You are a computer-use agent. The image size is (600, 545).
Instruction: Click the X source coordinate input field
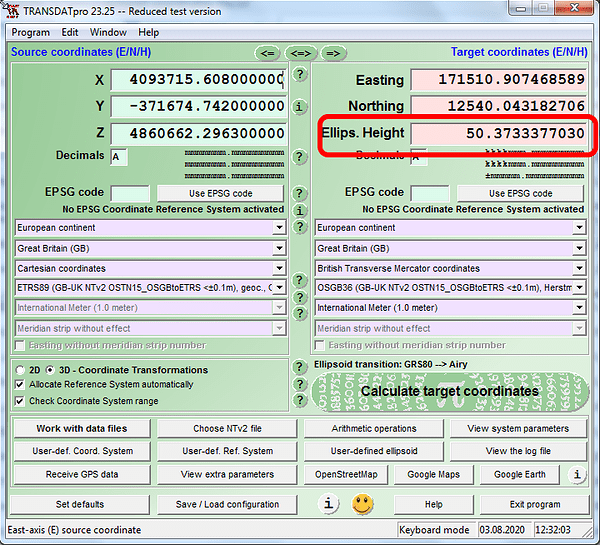(198, 80)
